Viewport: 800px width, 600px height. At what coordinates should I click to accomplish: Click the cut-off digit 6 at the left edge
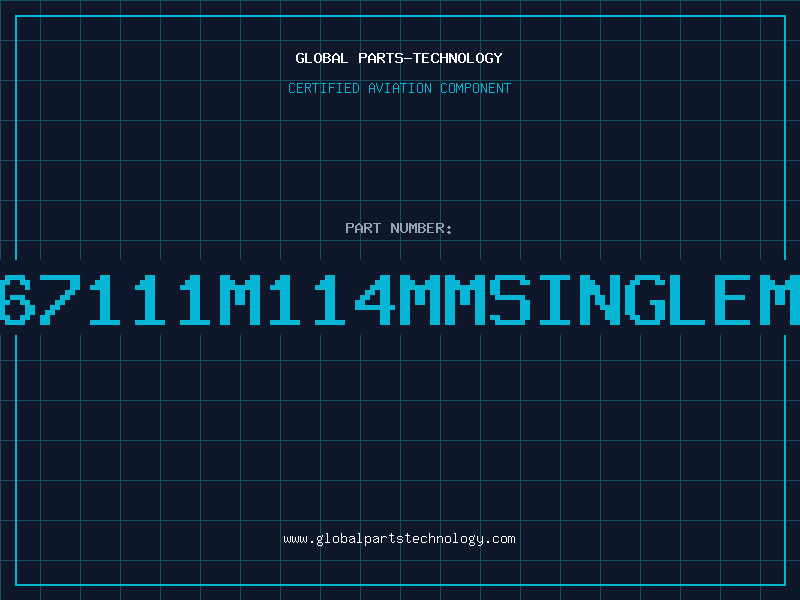pyautogui.click(x=17, y=299)
